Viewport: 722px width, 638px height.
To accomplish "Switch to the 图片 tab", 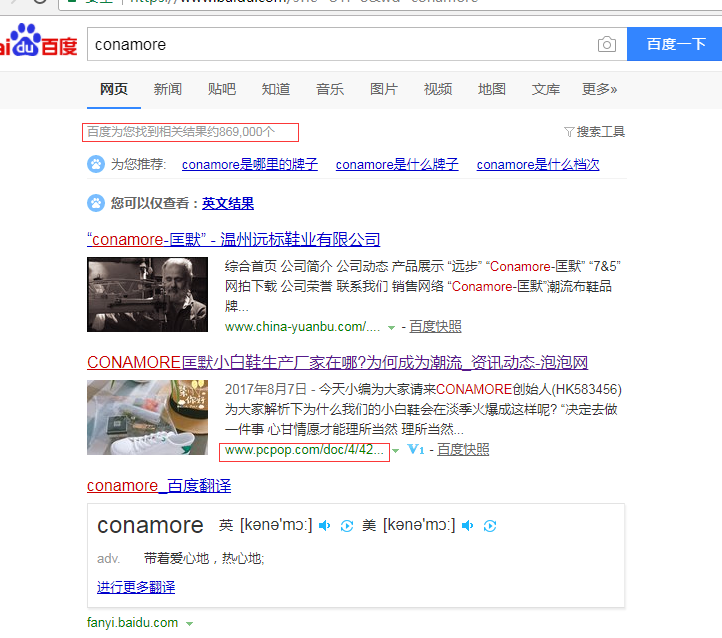I will click(384, 89).
